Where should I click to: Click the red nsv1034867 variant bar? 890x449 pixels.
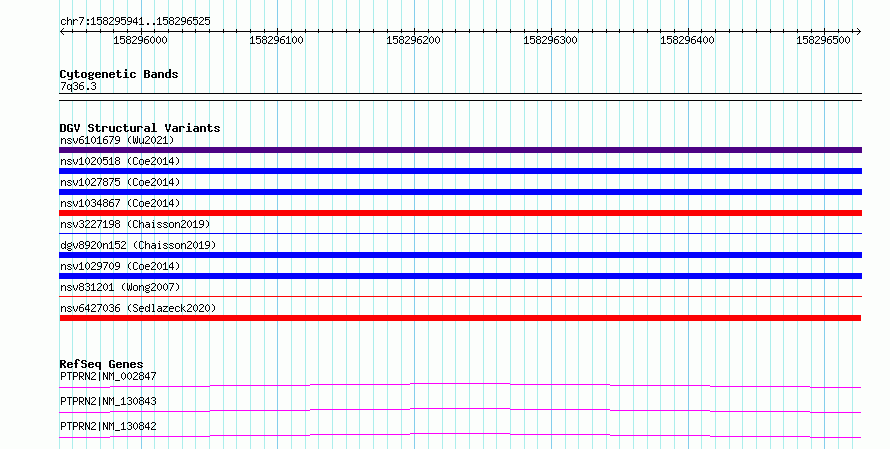tap(460, 213)
